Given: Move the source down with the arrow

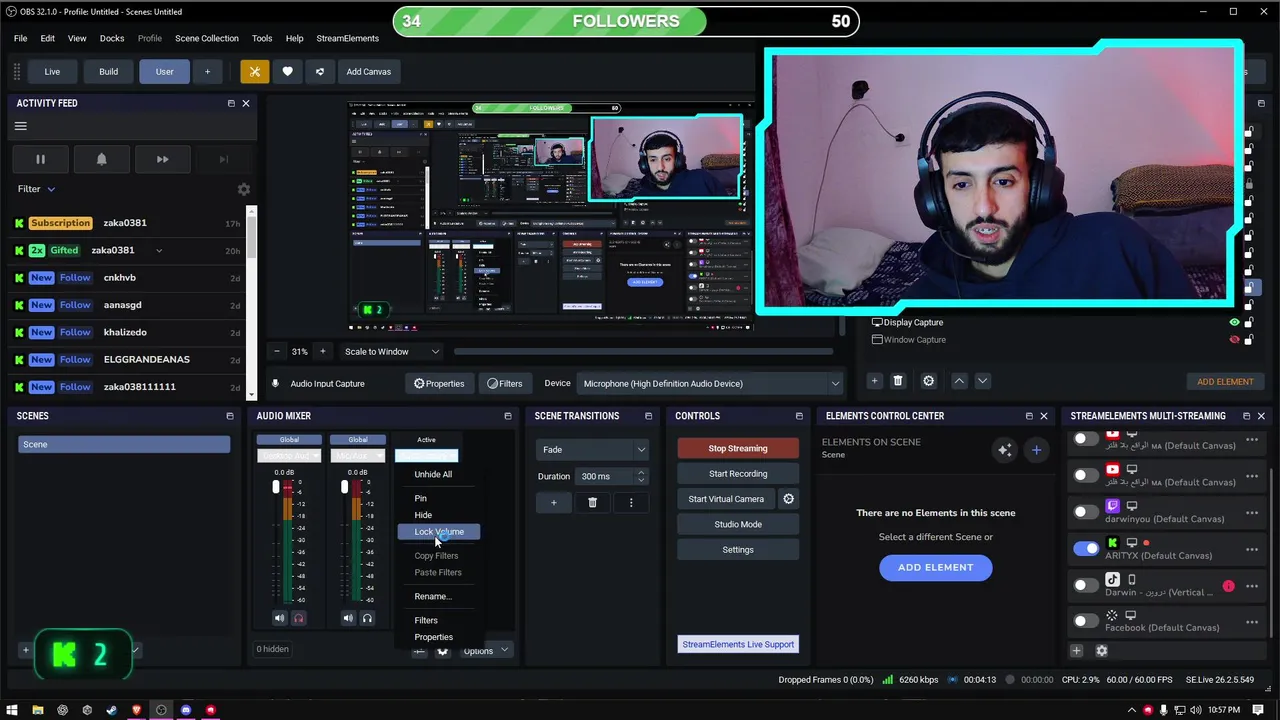Looking at the screenshot, I should click(982, 381).
